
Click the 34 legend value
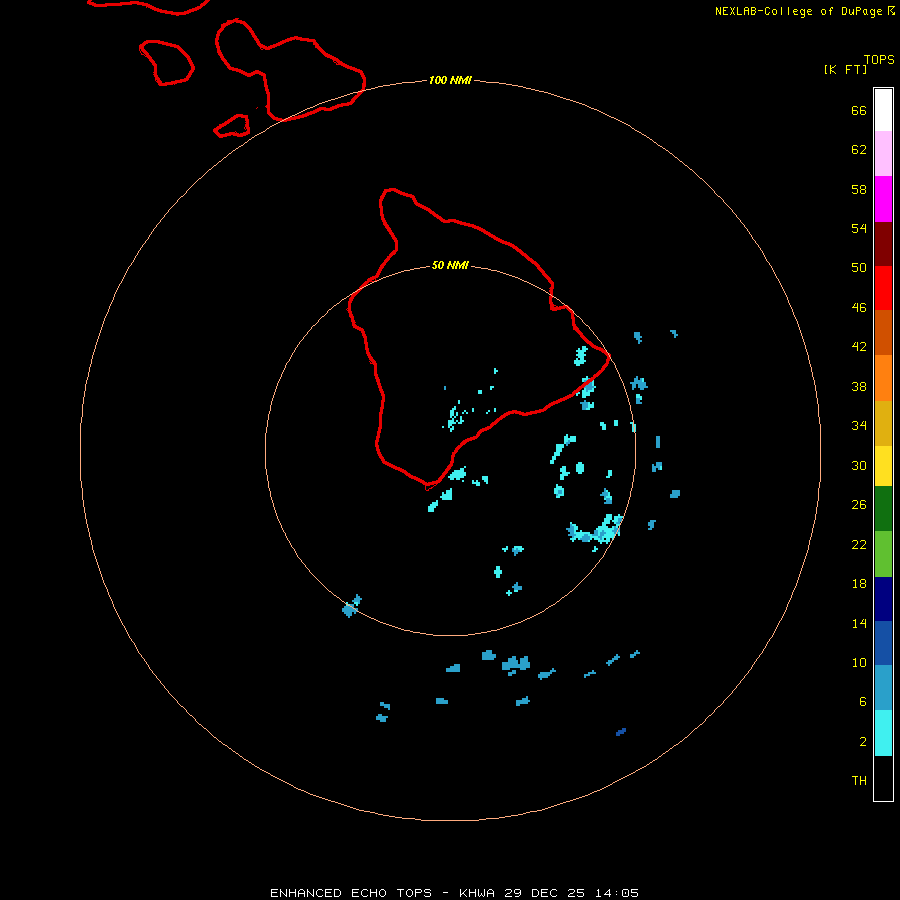[x=859, y=426]
